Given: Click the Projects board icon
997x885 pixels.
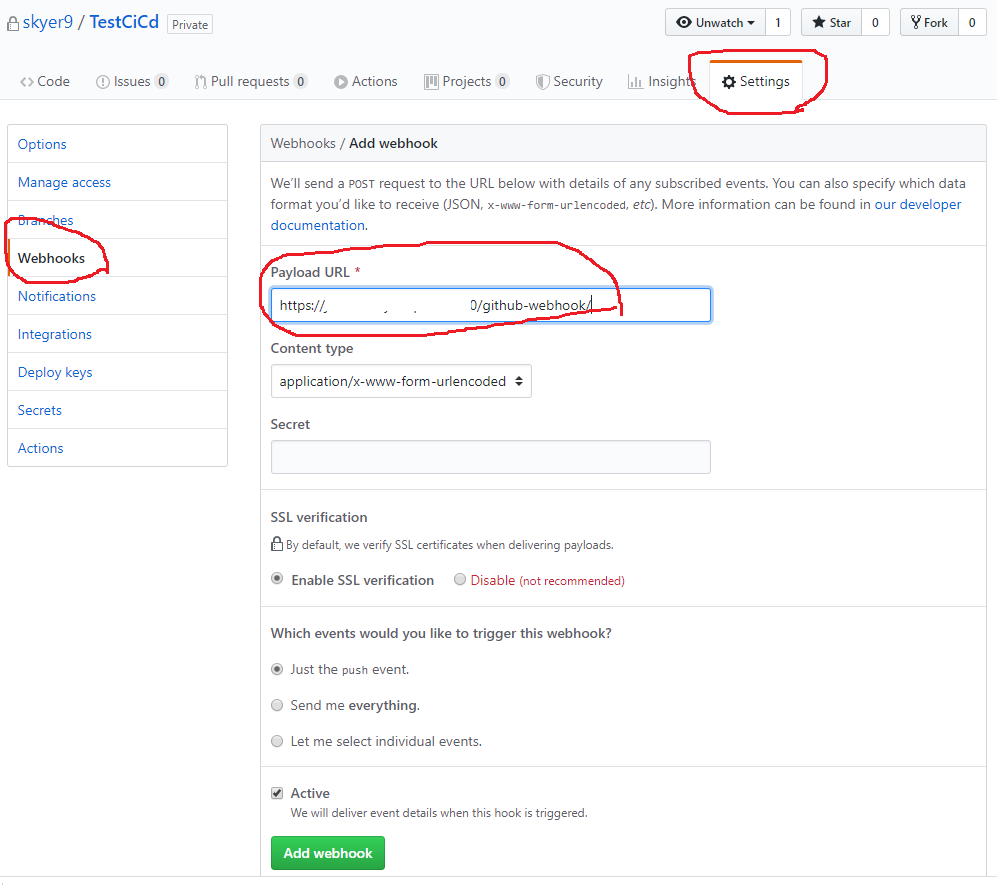Looking at the screenshot, I should click(431, 82).
